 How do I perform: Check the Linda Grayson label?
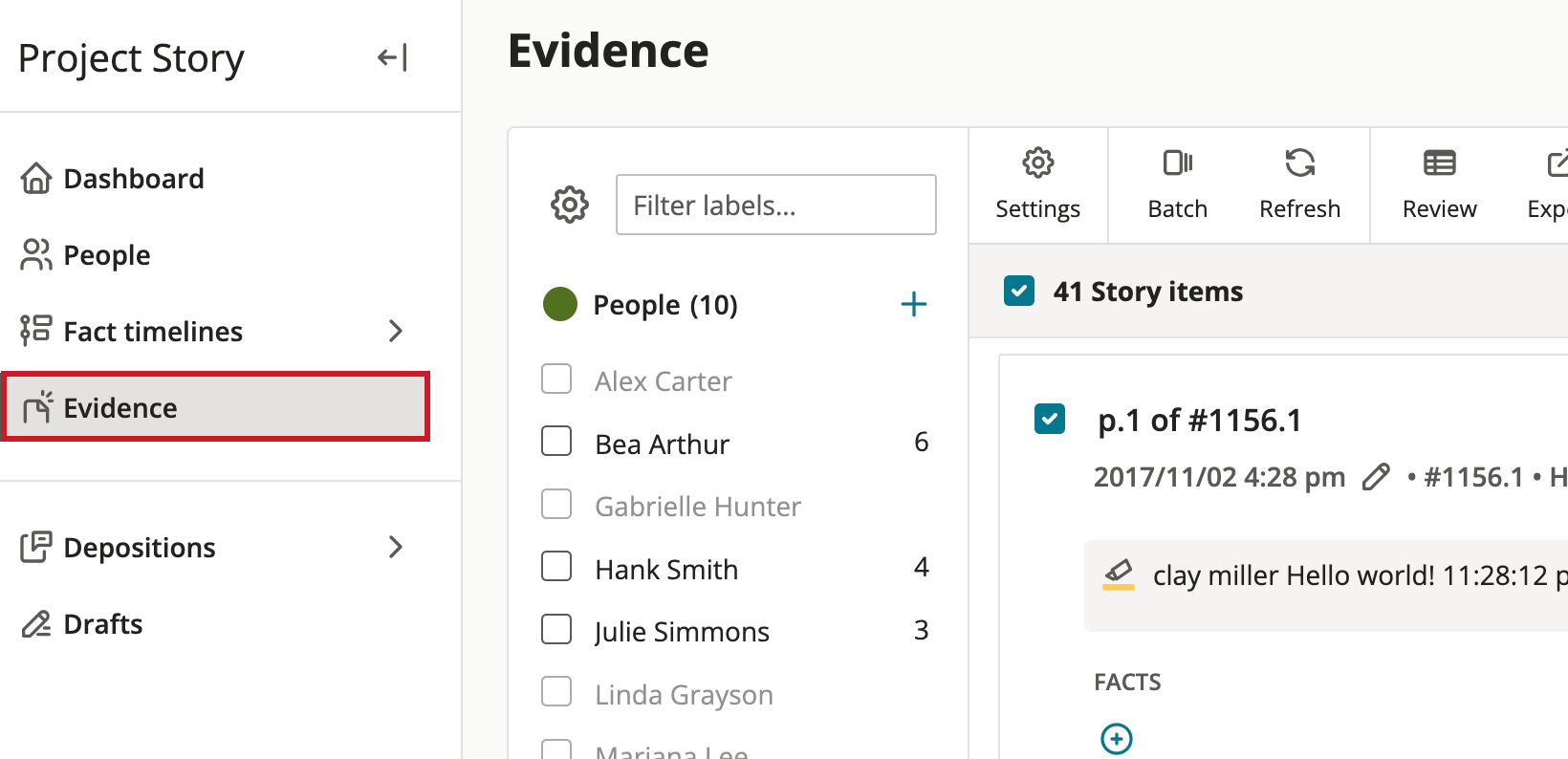[556, 691]
